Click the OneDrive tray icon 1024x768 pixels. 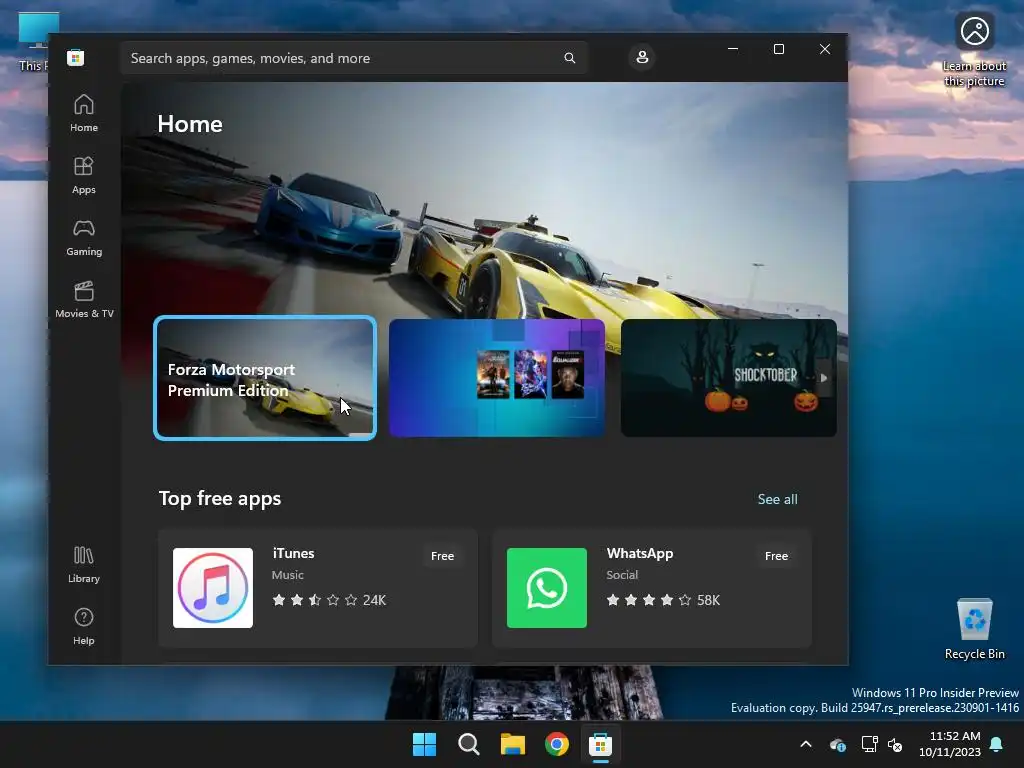tap(837, 744)
